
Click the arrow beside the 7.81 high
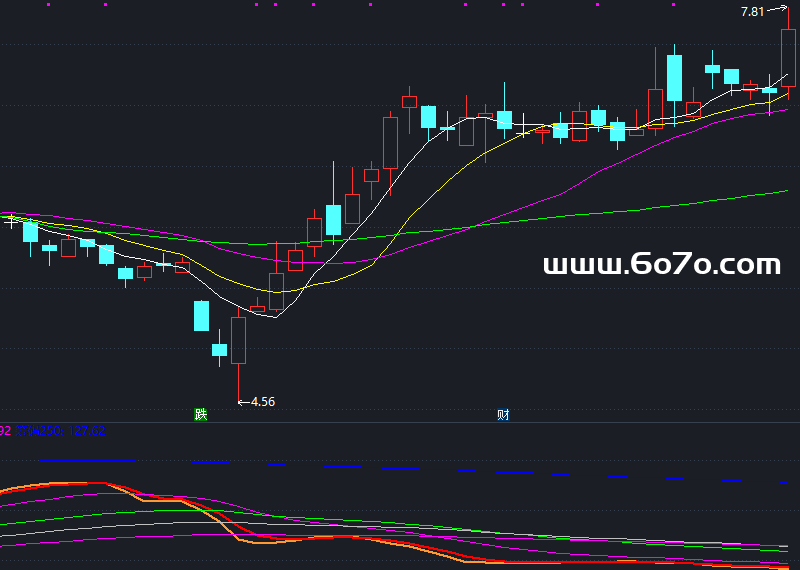[x=776, y=10]
